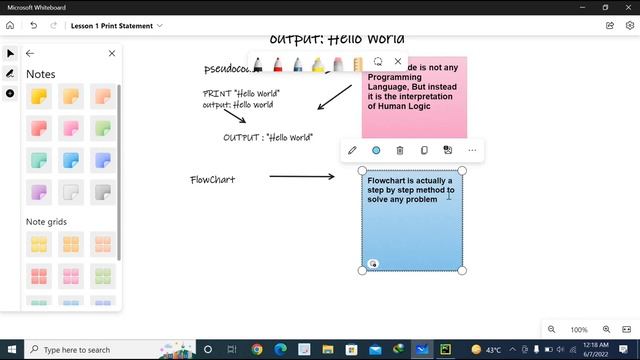Image resolution: width=640 pixels, height=360 pixels.
Task: Open the notification center
Action: [x=623, y=349]
